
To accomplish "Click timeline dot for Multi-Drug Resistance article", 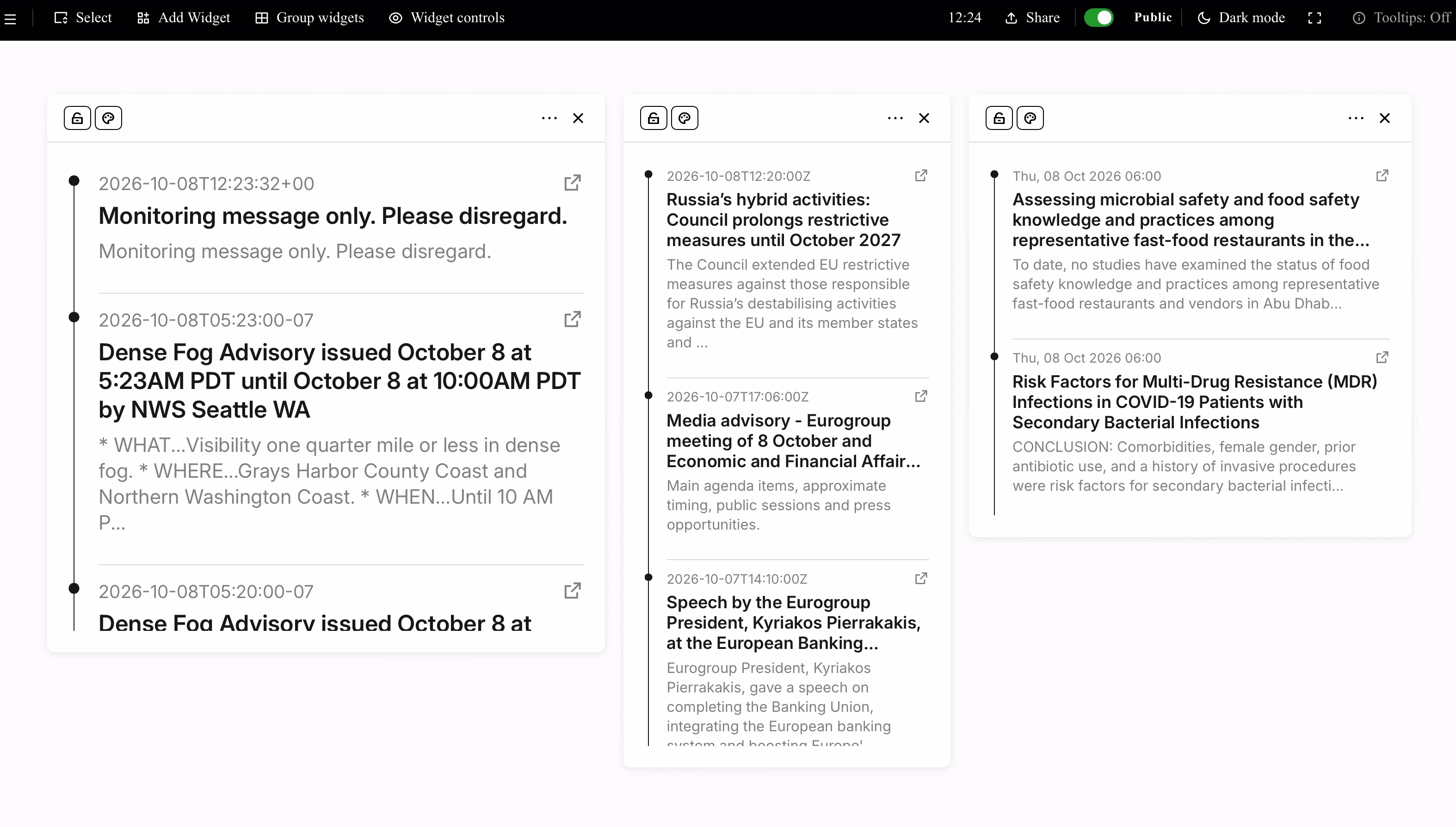I will tap(994, 357).
